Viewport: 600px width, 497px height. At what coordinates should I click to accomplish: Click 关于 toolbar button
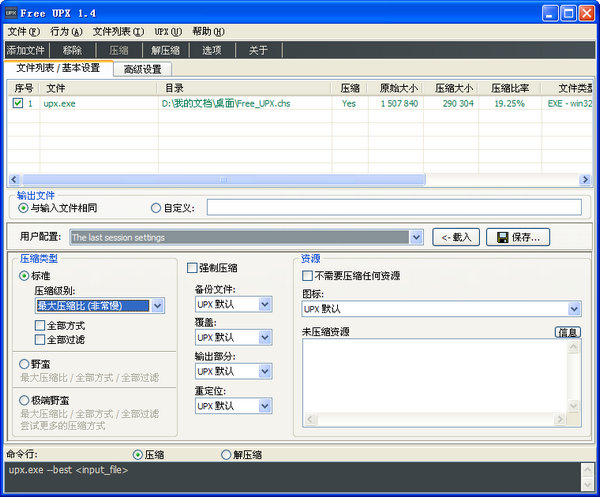(258, 50)
